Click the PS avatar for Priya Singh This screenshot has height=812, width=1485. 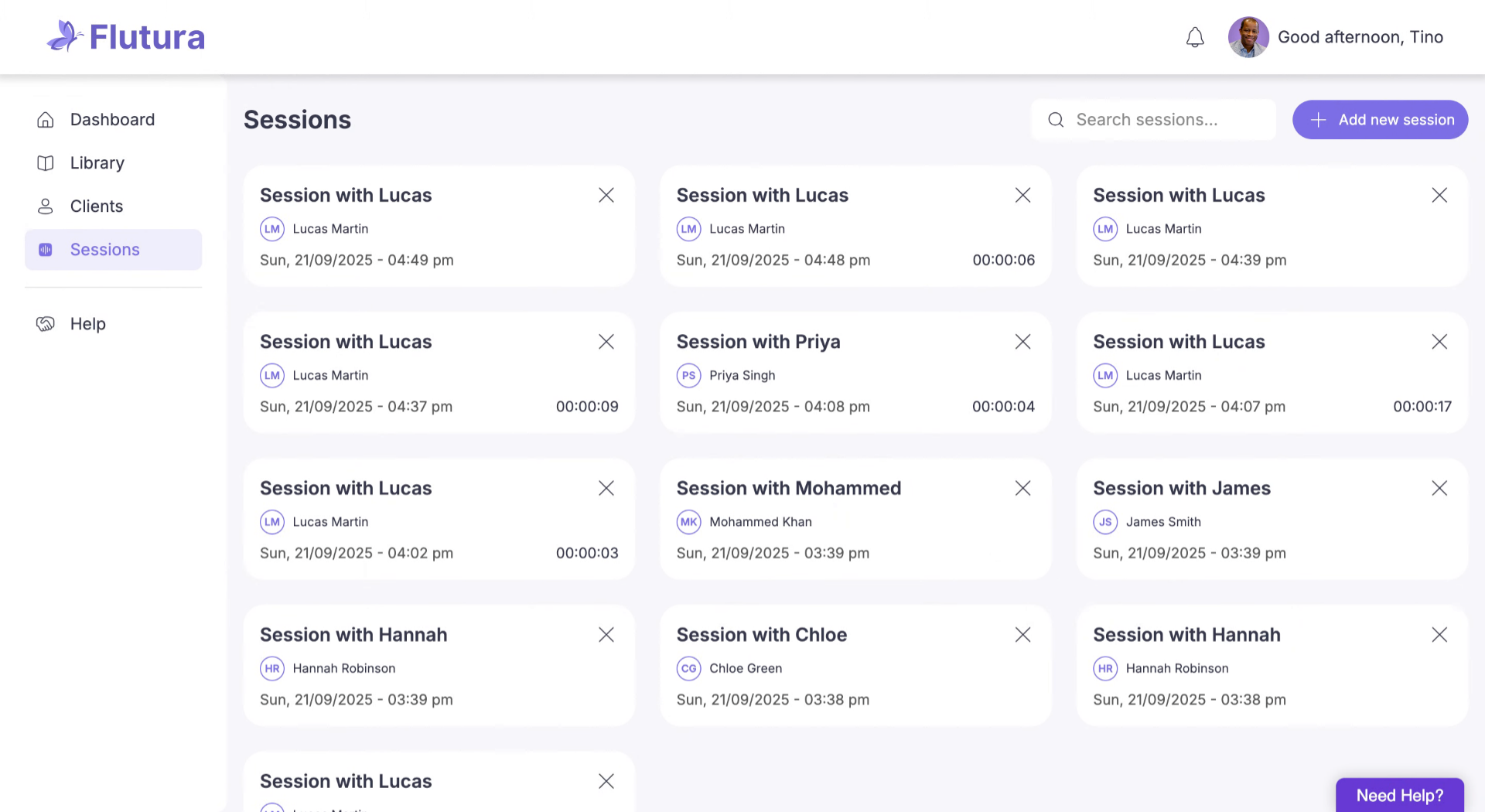coord(688,376)
